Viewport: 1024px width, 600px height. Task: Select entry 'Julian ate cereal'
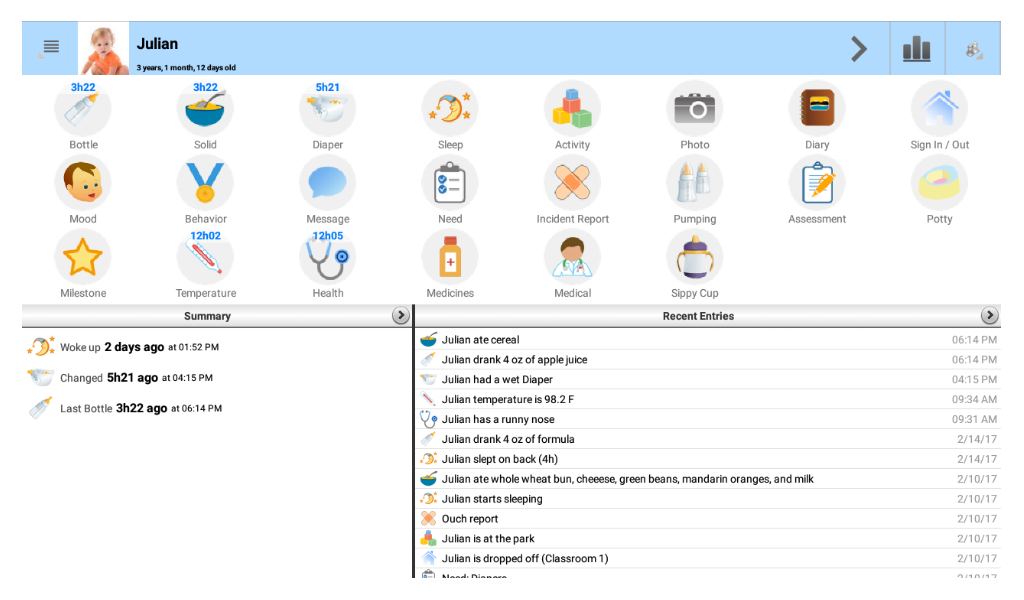point(708,339)
